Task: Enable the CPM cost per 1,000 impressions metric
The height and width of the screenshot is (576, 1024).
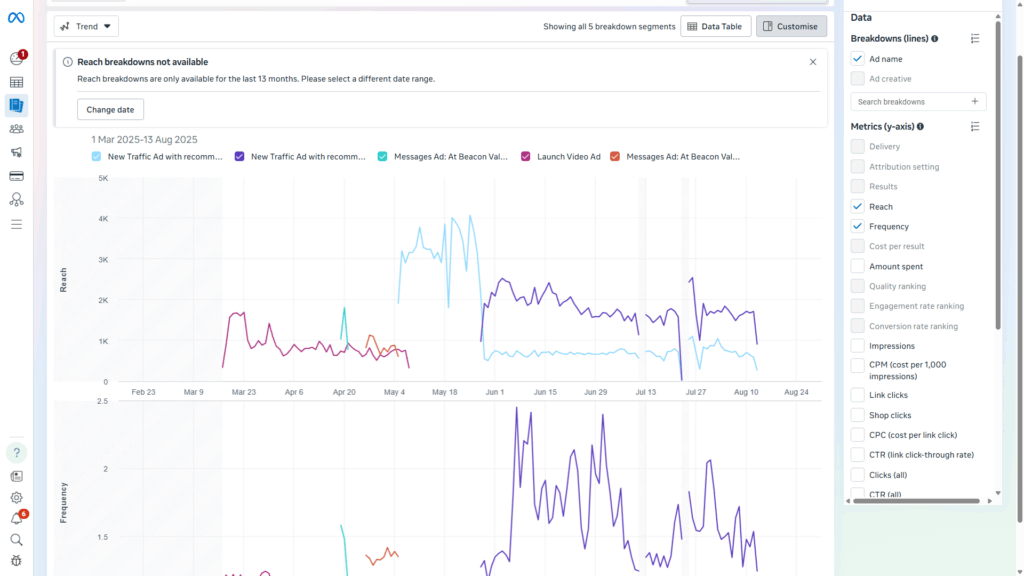Action: [857, 366]
